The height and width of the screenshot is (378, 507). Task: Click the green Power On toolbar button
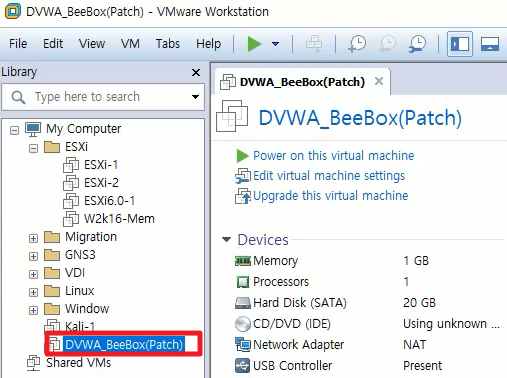254,44
